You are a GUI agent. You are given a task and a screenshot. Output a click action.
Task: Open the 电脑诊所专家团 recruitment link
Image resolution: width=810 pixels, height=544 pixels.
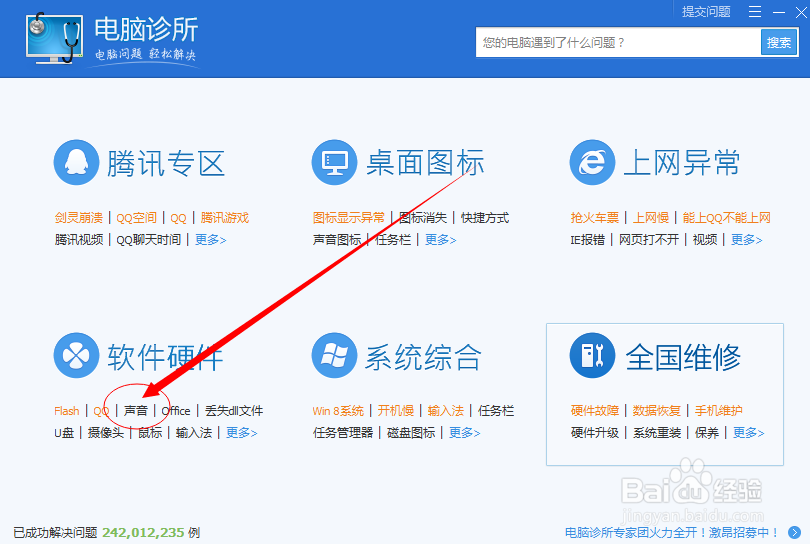(672, 533)
